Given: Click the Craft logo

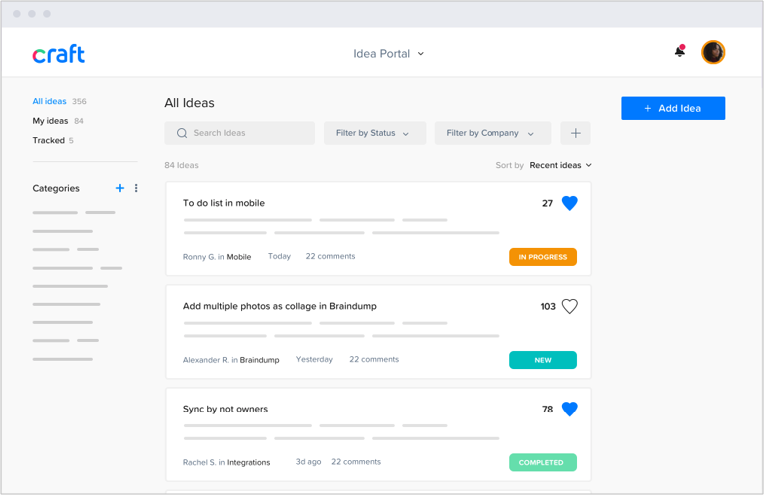Looking at the screenshot, I should coord(58,54).
